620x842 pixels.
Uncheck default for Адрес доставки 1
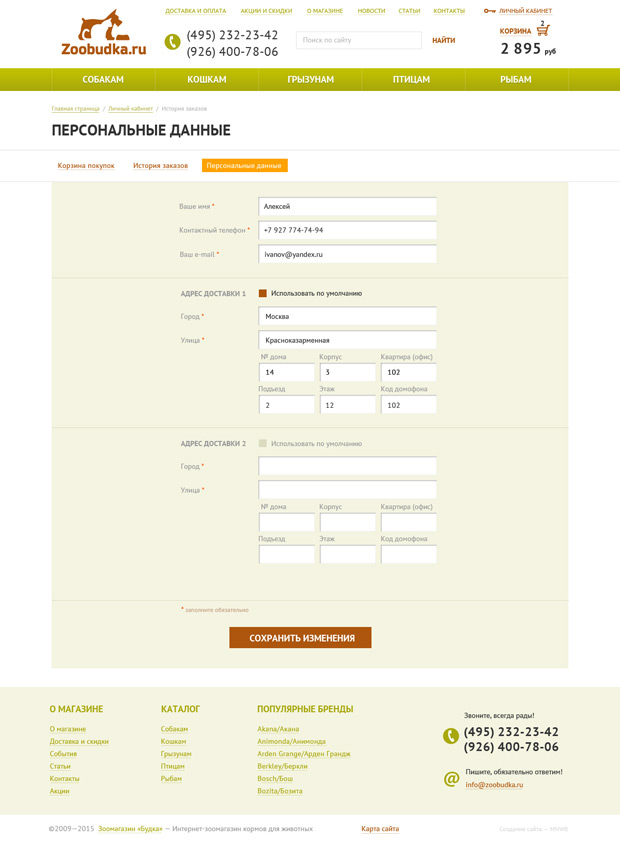coord(263,293)
